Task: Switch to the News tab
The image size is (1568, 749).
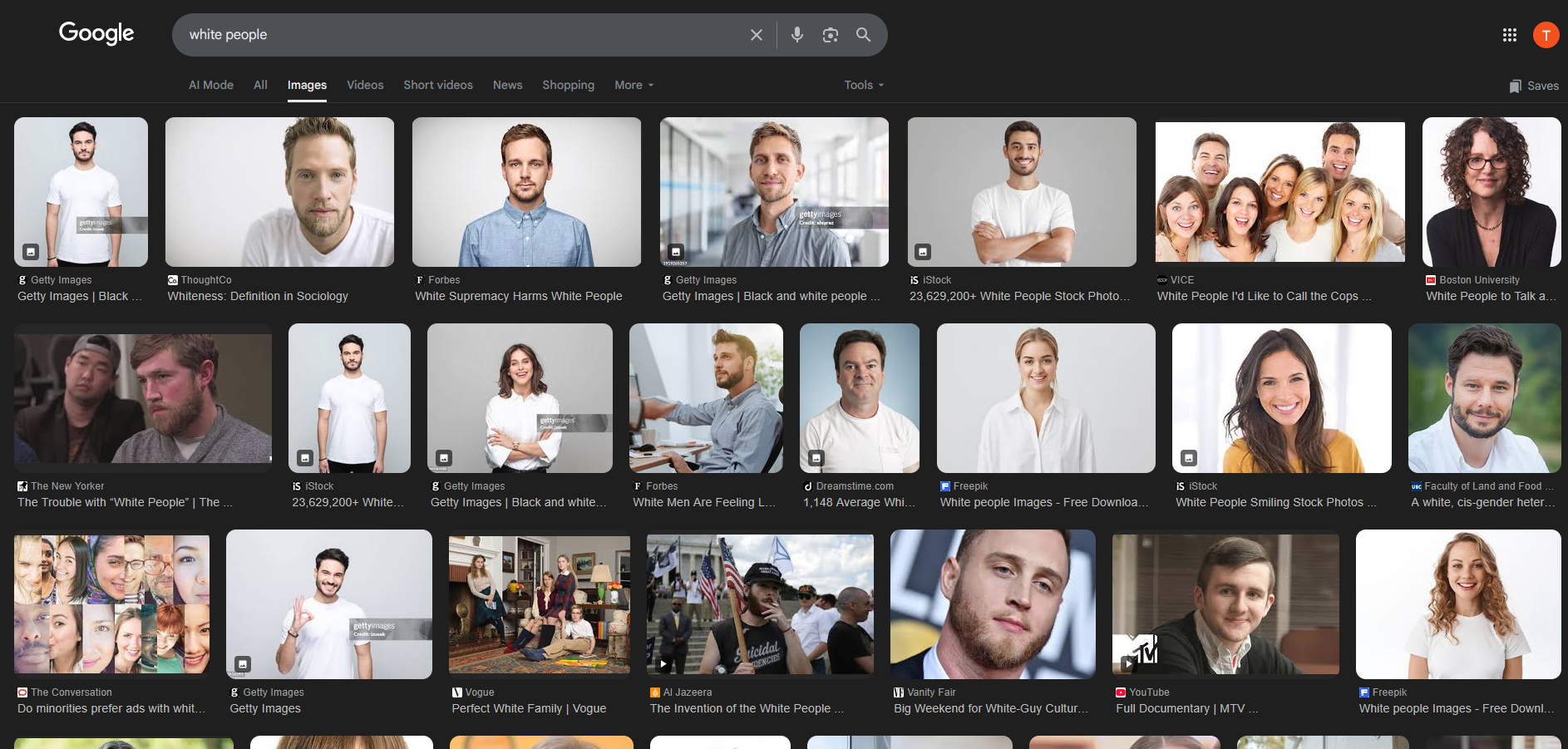Action: coord(507,85)
